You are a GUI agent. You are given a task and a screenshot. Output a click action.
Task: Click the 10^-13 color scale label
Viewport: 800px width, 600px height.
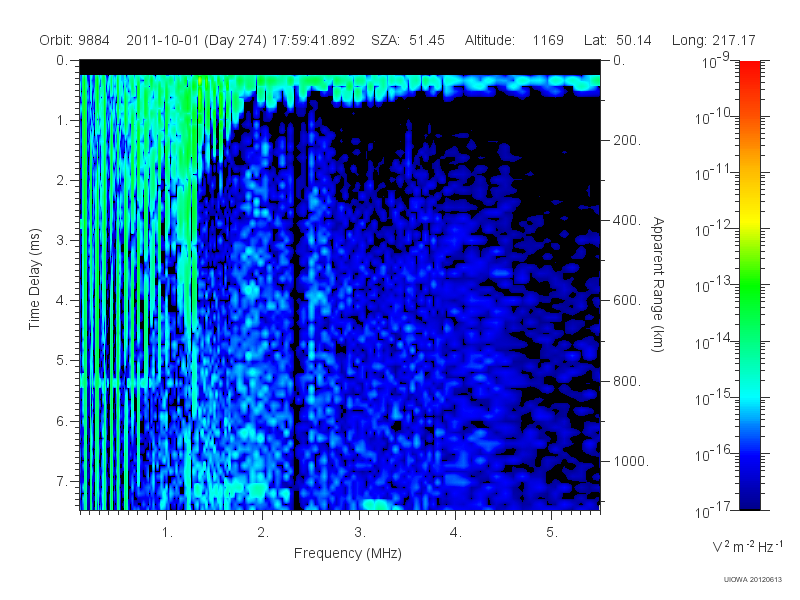(x=713, y=285)
